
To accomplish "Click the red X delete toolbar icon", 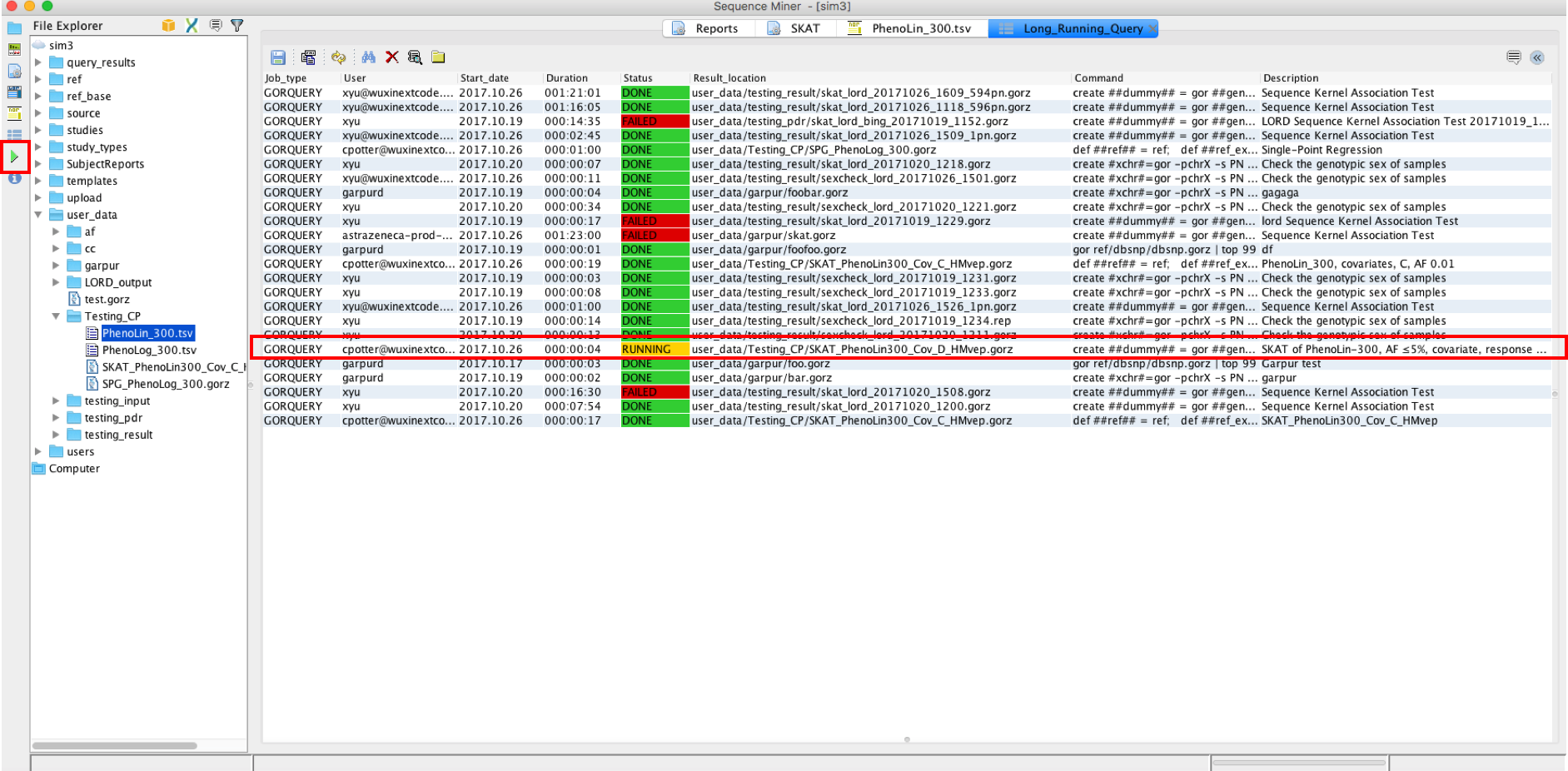I will [x=391, y=57].
